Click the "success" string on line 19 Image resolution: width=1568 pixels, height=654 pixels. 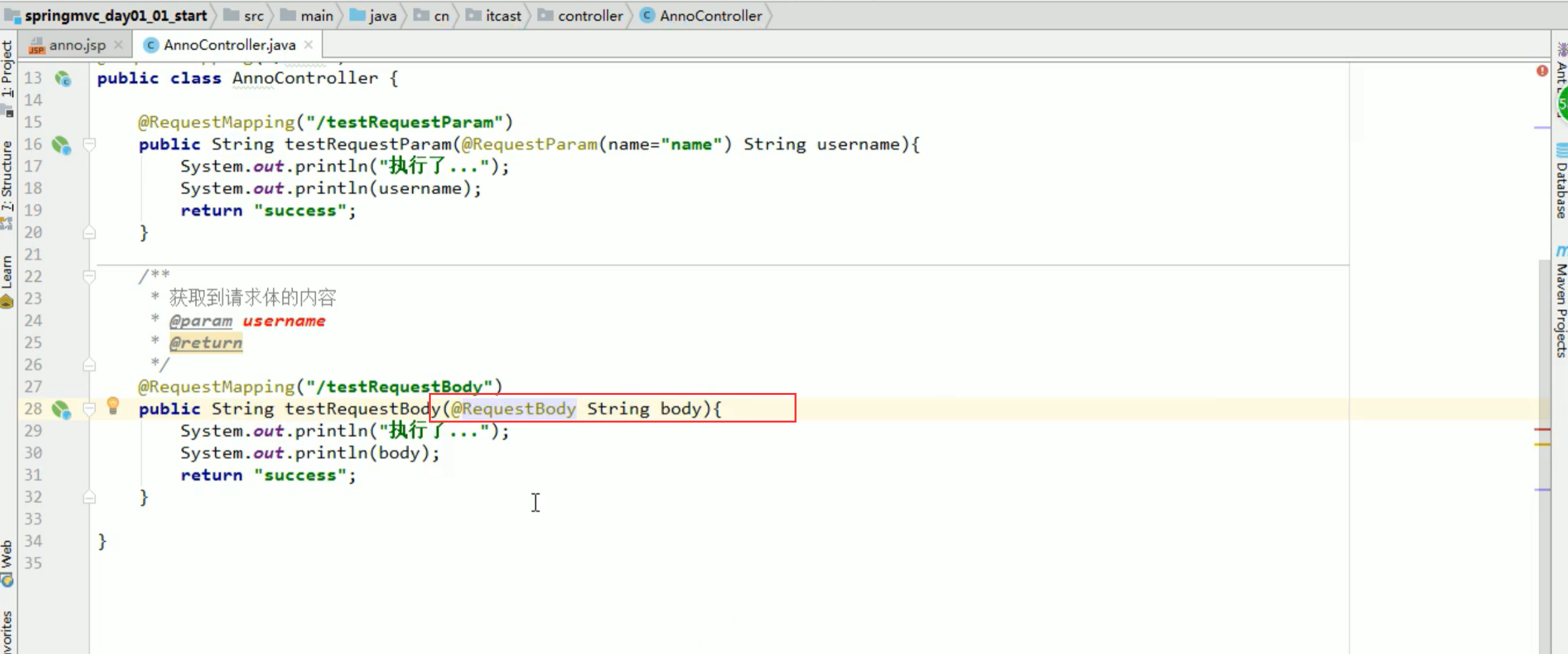tap(300, 211)
